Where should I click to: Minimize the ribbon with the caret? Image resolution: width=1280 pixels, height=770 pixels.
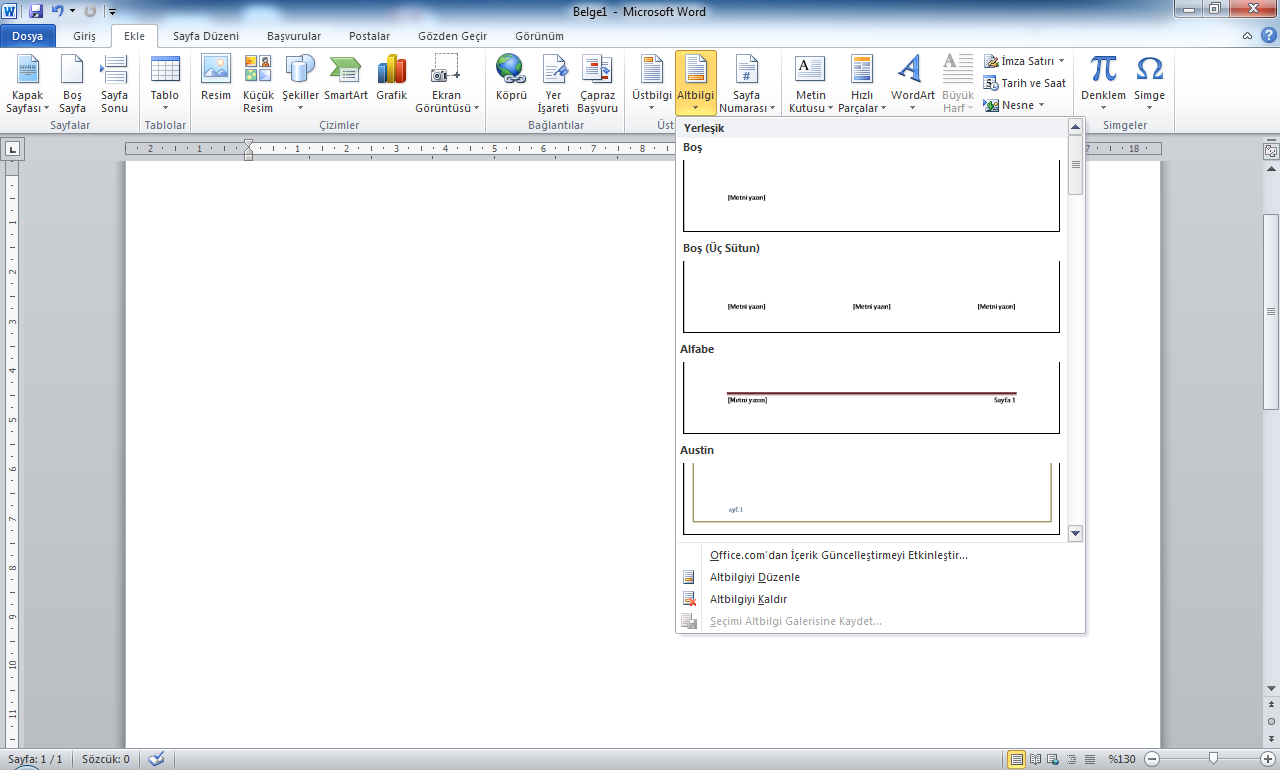[1247, 35]
